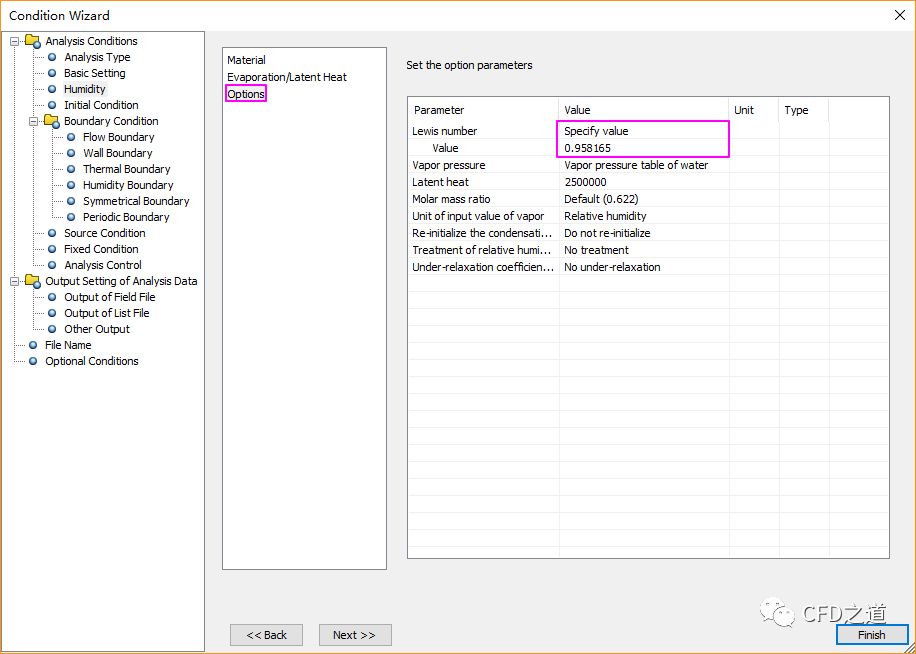This screenshot has width=916, height=654.
Task: Go to the next page with Next >>
Action: 354,635
